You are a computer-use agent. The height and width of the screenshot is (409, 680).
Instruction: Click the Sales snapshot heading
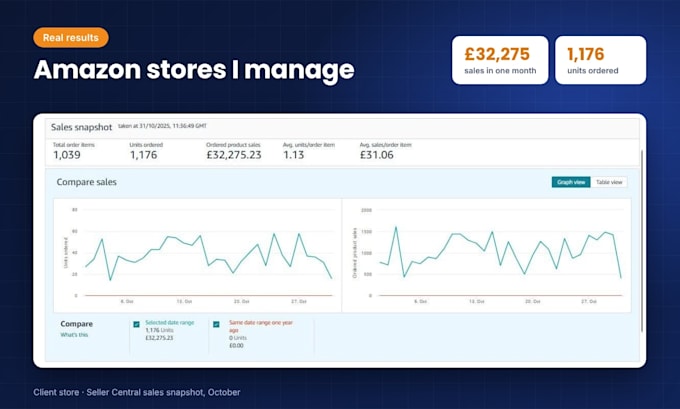click(x=82, y=127)
